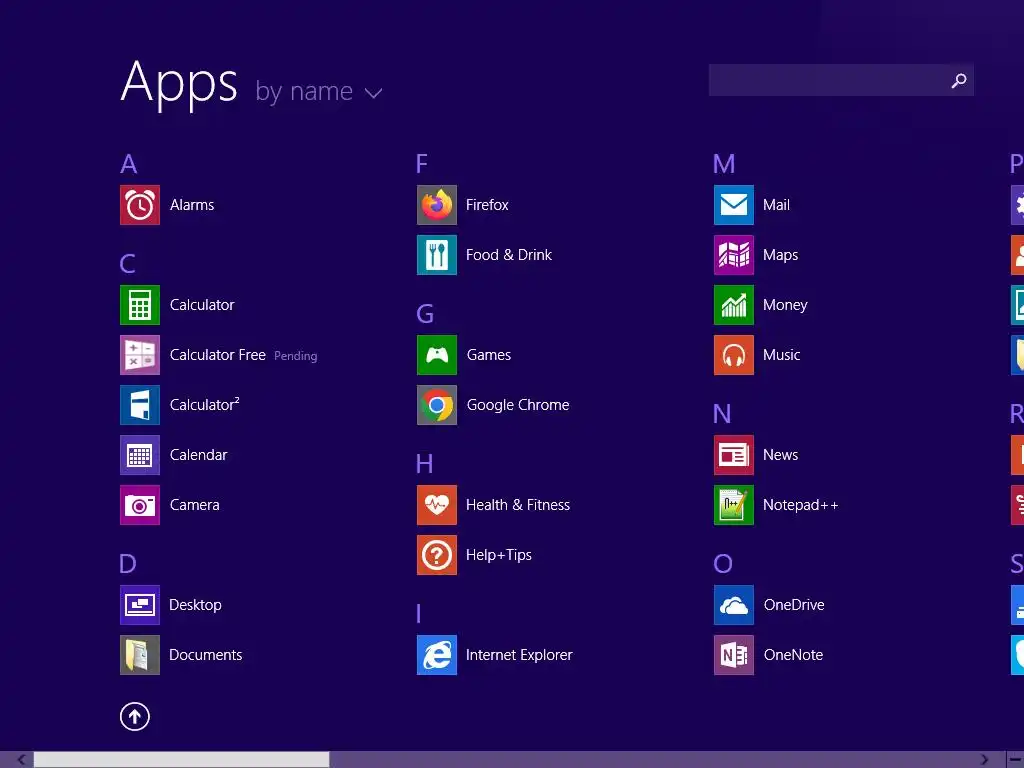Launch the Internet Explorer icon
This screenshot has width=1024, height=768.
[x=437, y=655]
